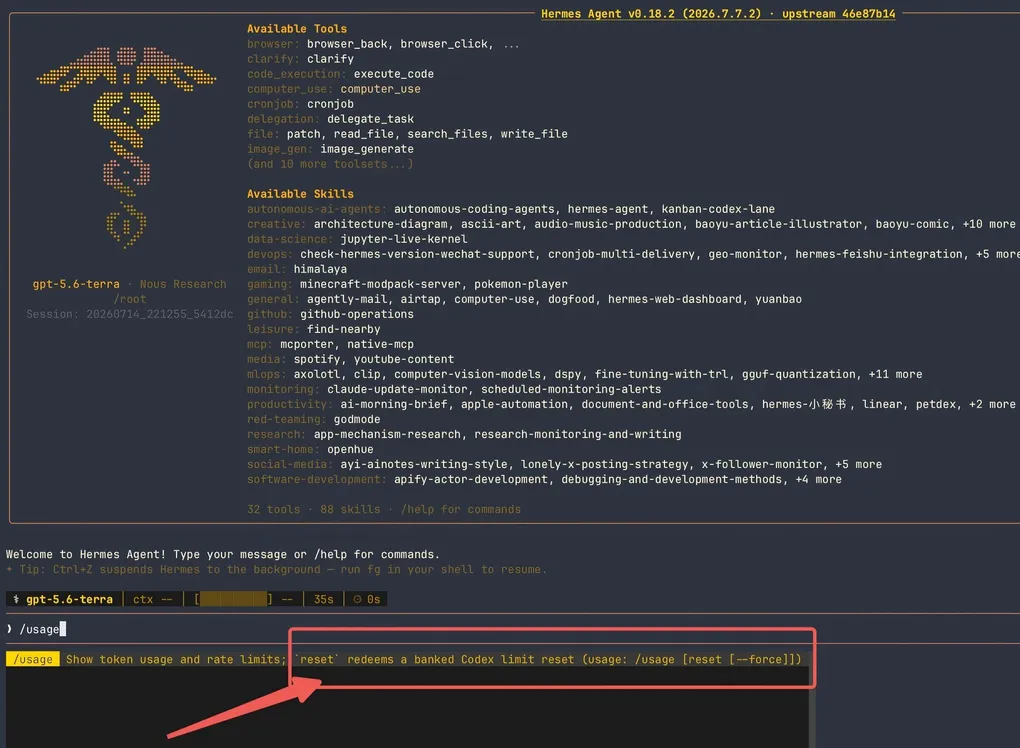Click 'pokemon-player' gaming skill
The image size is (1020, 748).
(x=520, y=284)
